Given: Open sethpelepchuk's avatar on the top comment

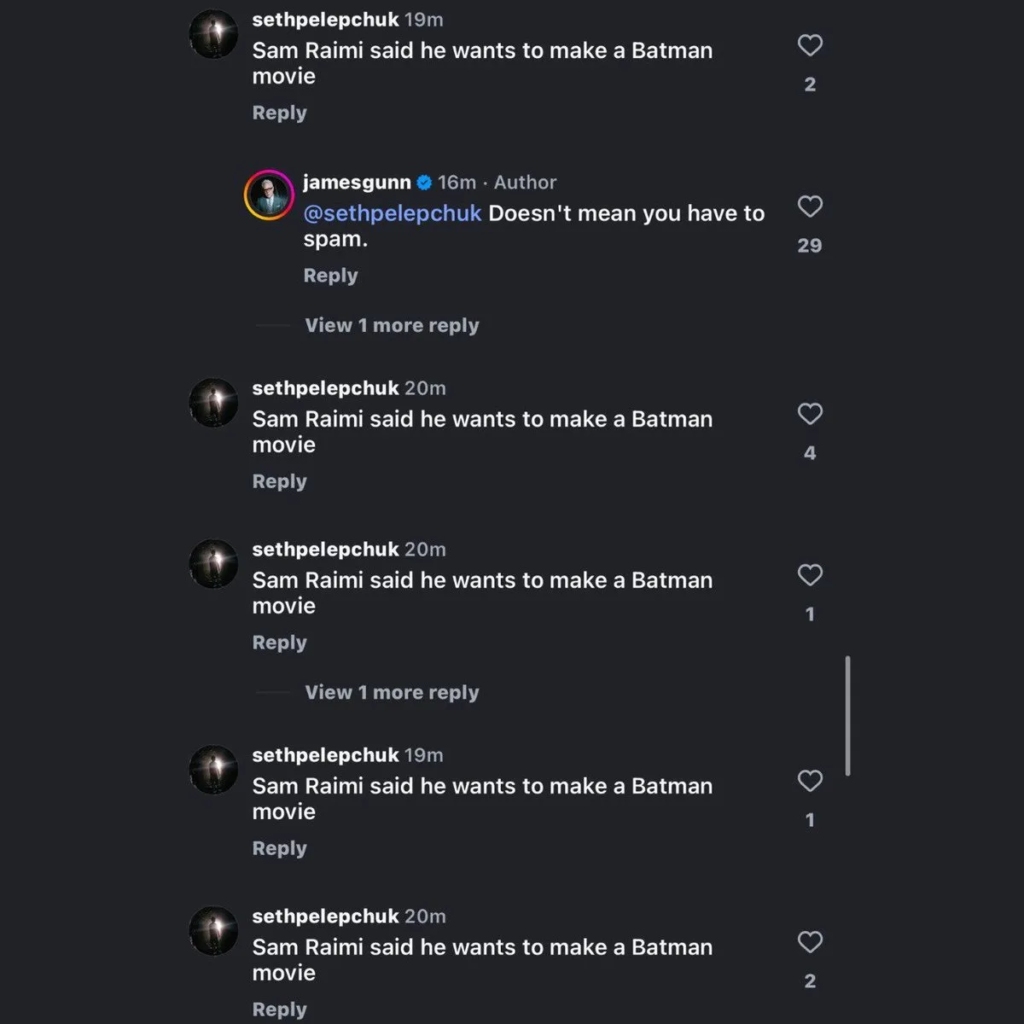Looking at the screenshot, I should coord(214,35).
